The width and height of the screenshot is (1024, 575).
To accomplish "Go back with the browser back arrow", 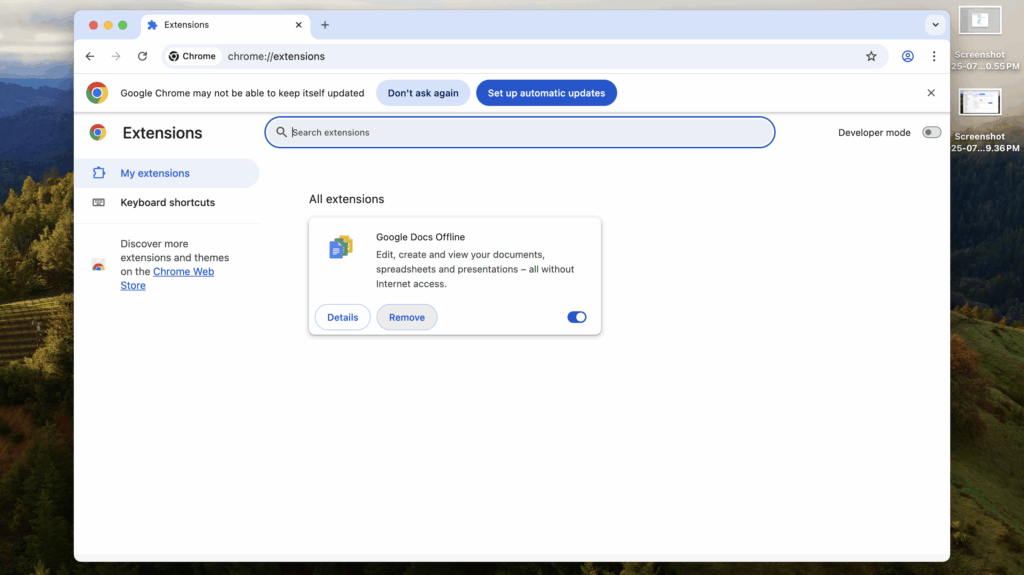I will point(90,56).
